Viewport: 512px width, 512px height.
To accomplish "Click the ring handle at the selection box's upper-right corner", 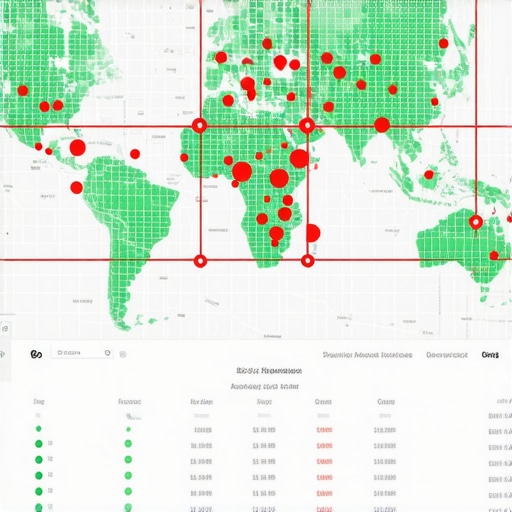I will click(307, 126).
